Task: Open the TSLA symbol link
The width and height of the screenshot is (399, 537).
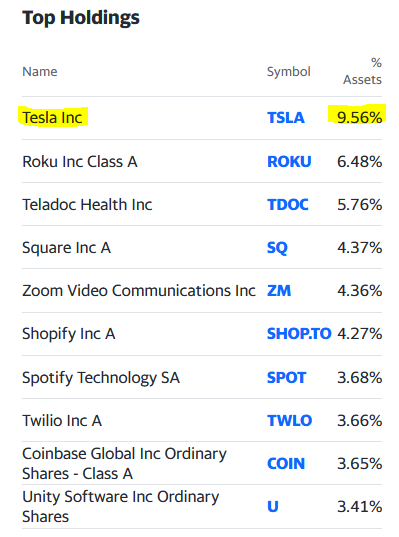Action: (x=286, y=118)
